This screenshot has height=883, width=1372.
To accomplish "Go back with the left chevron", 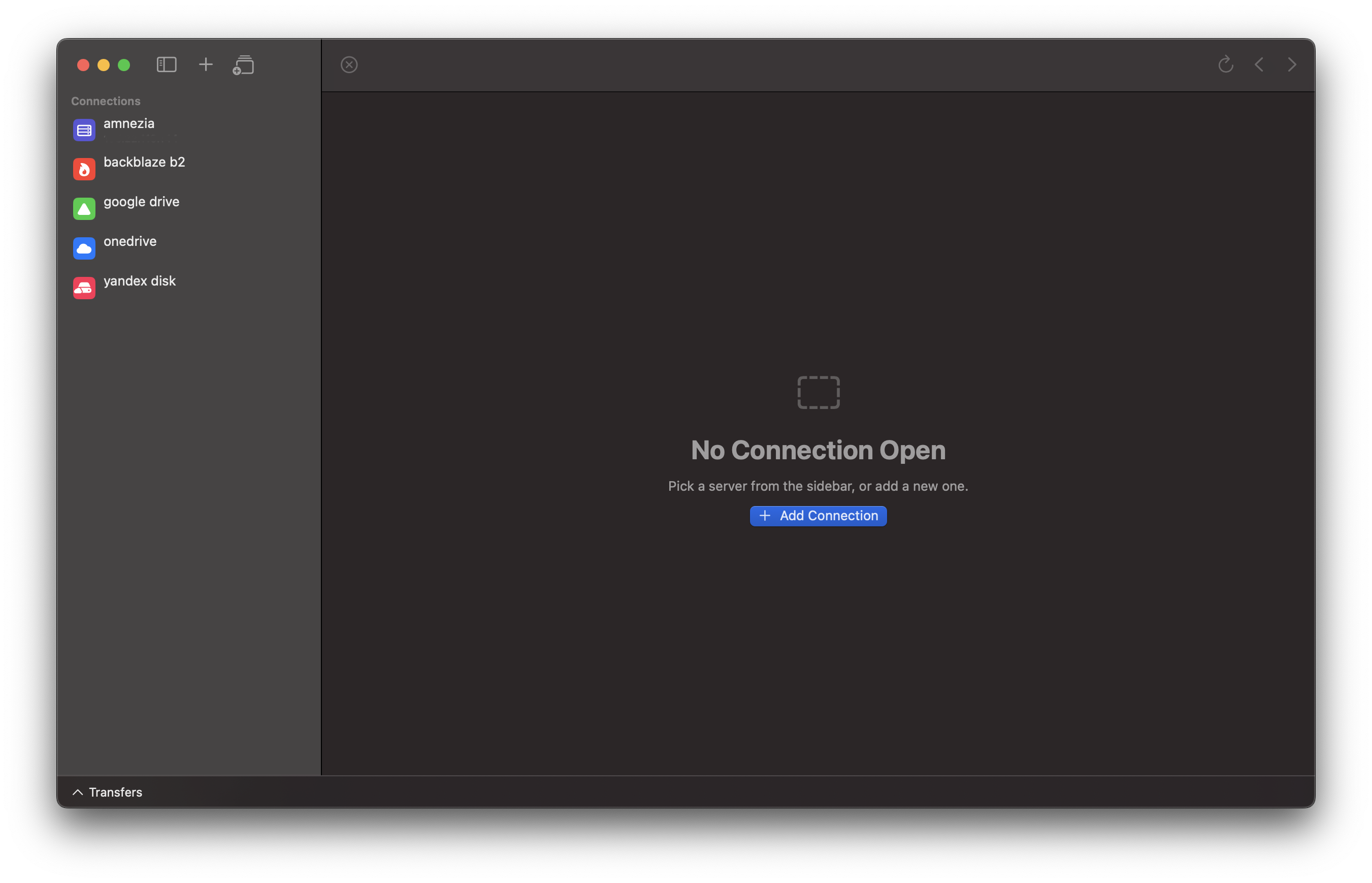I will [x=1259, y=64].
